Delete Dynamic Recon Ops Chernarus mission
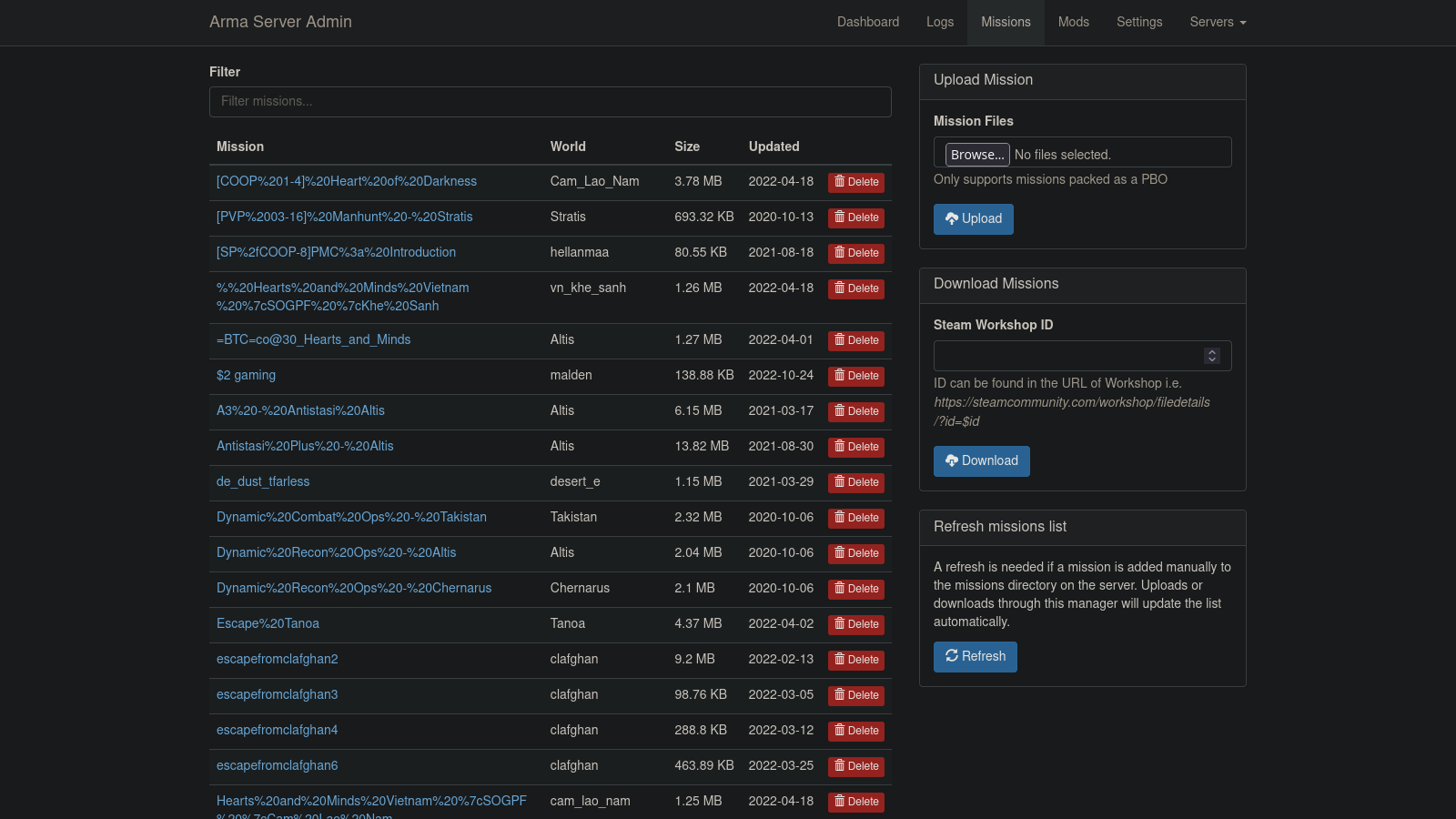Viewport: 1456px width, 819px height. pyautogui.click(x=855, y=589)
